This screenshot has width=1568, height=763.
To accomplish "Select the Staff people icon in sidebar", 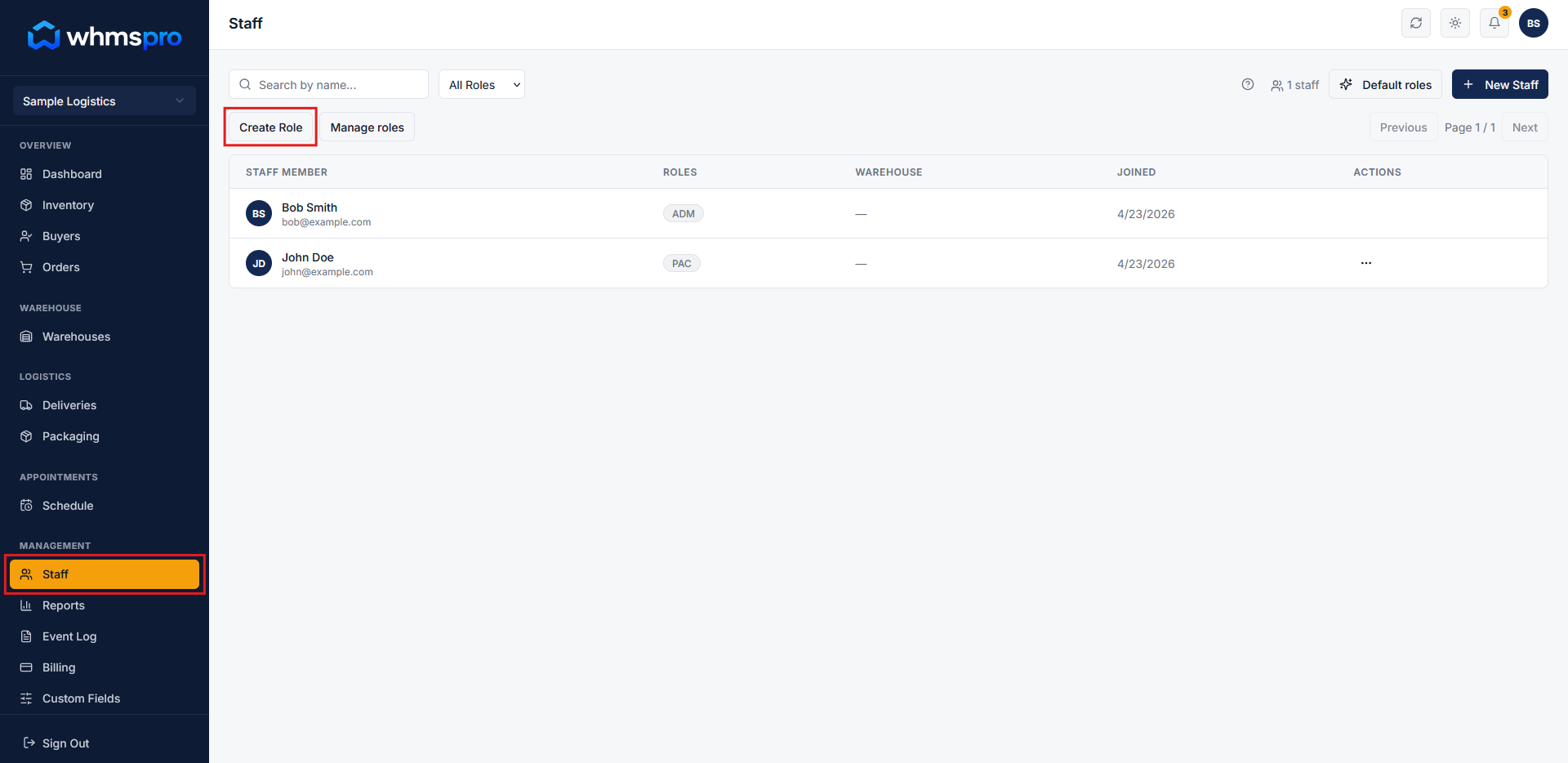I will click(x=26, y=574).
